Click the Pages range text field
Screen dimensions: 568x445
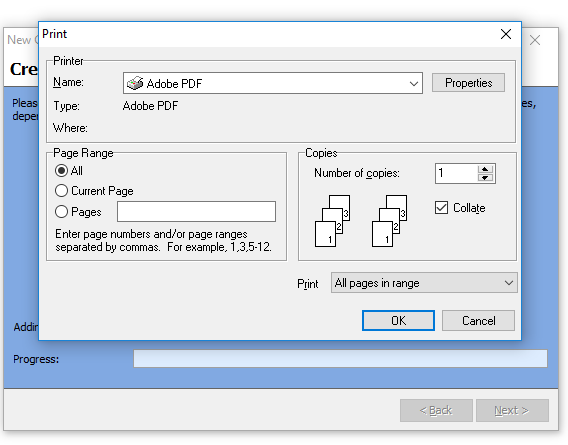[196, 212]
